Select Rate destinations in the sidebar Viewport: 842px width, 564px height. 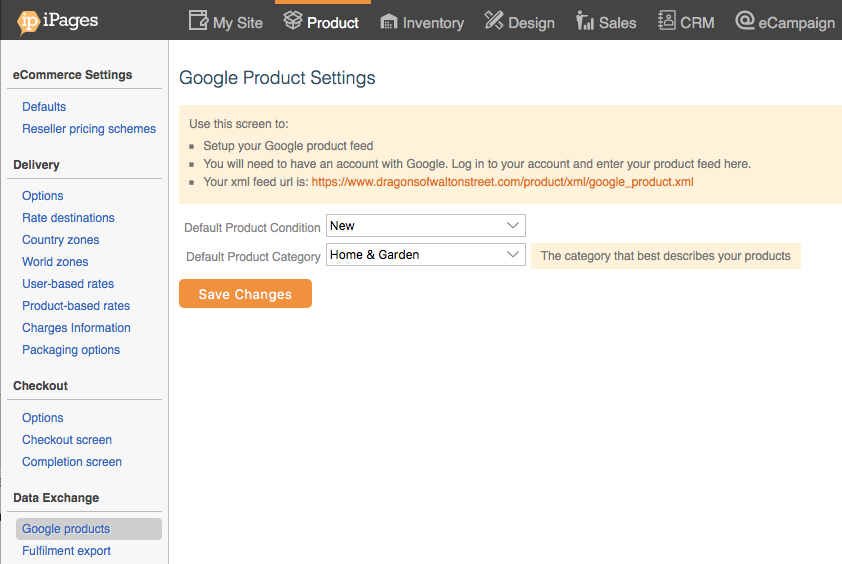(68, 218)
